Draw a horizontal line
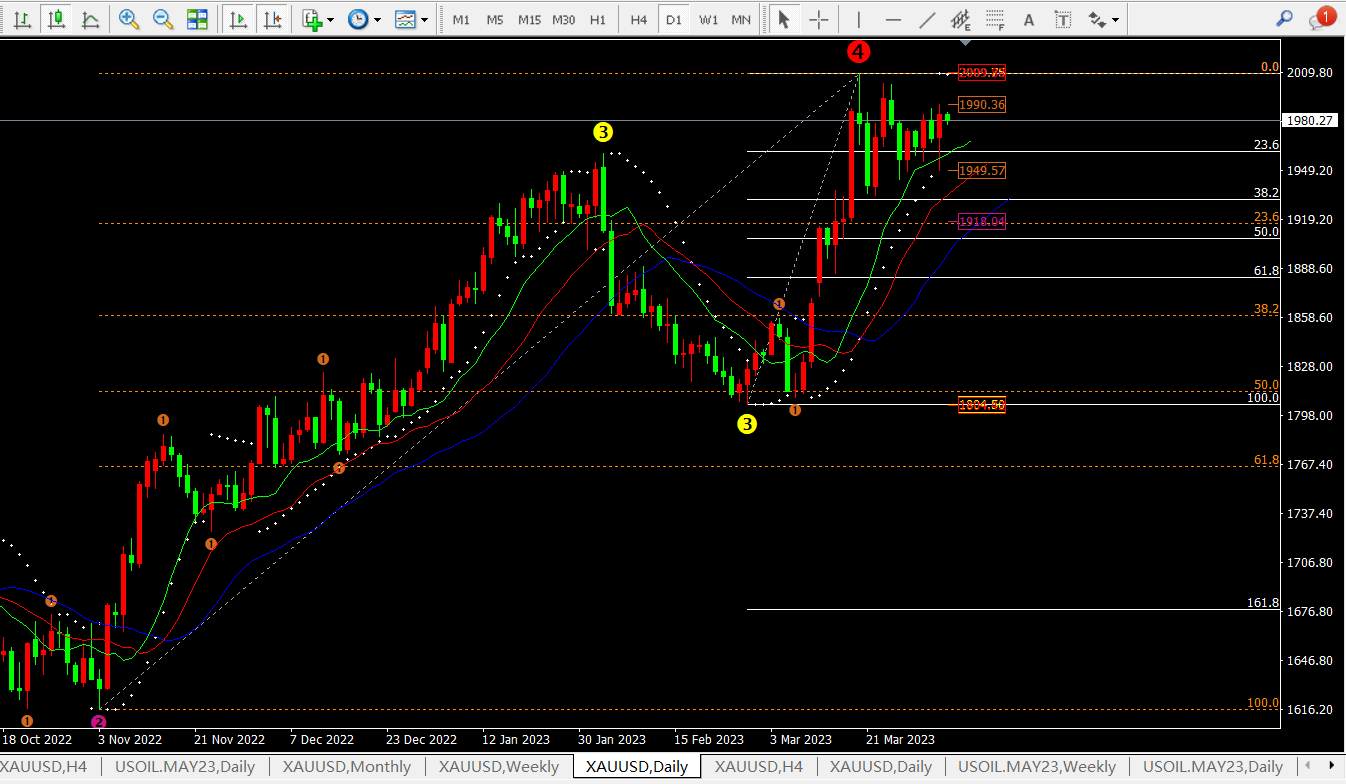Image resolution: width=1346 pixels, height=784 pixels. click(x=893, y=19)
